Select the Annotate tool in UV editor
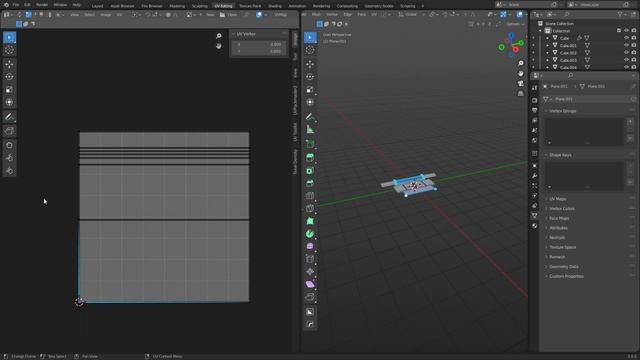This screenshot has height=360, width=640. [x=9, y=117]
